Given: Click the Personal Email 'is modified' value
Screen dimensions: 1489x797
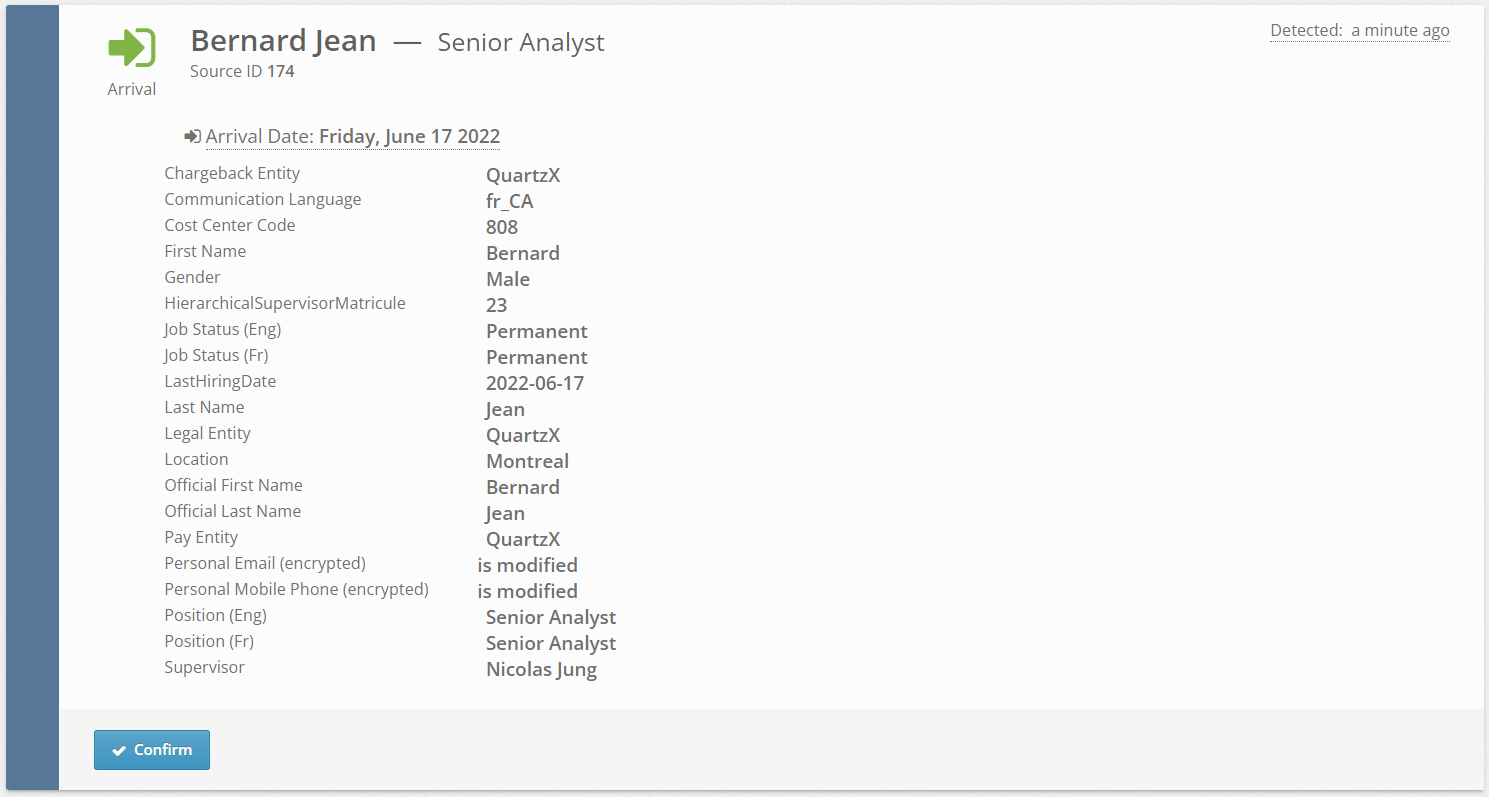Looking at the screenshot, I should (527, 565).
